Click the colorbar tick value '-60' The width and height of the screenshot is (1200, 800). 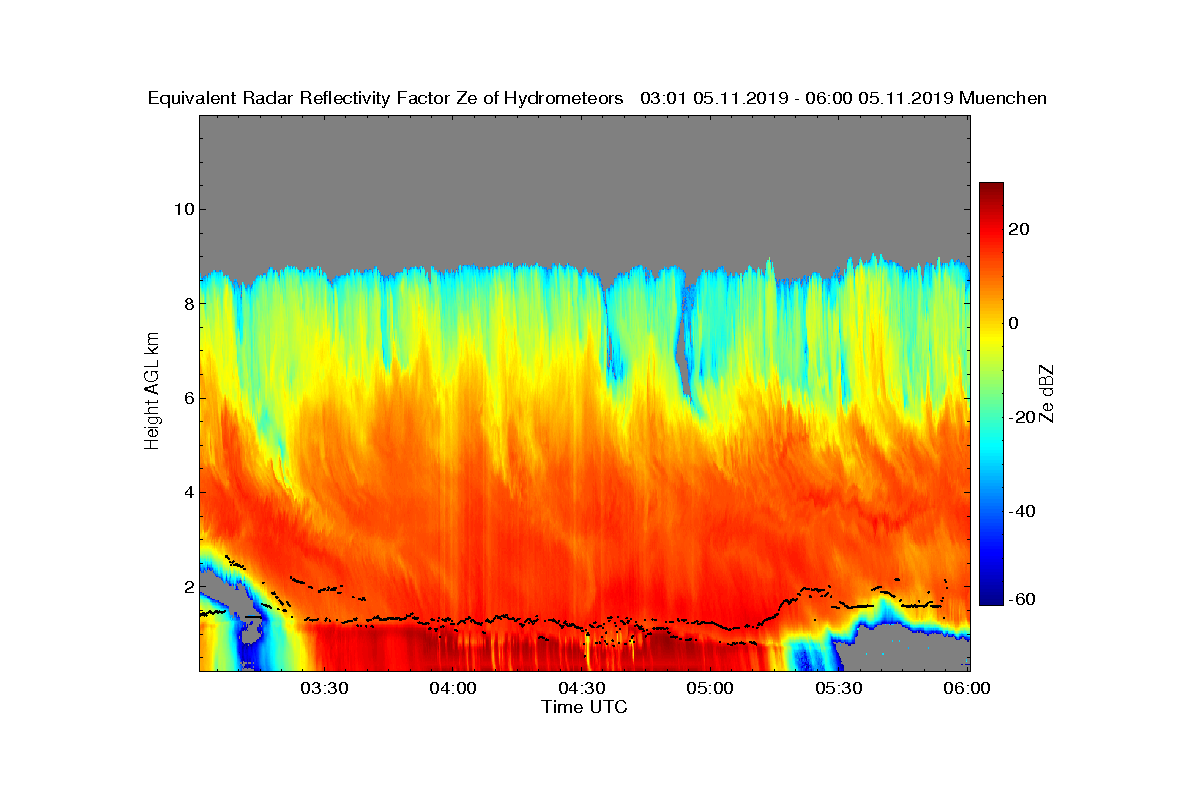(x=1020, y=599)
